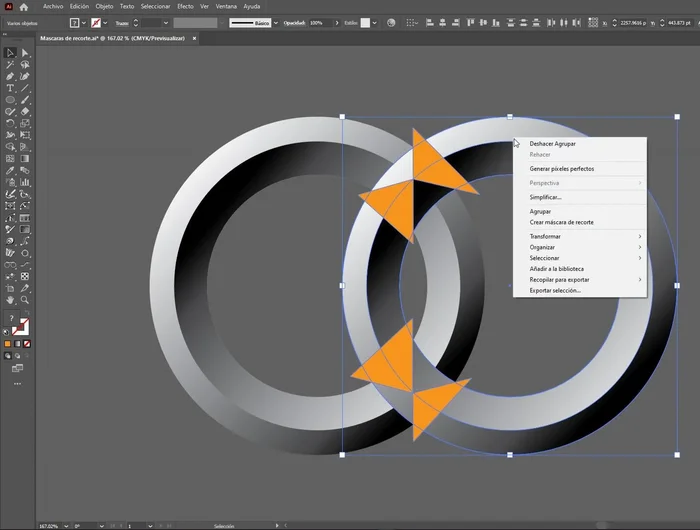Viewport: 700px width, 530px height.
Task: Choose Crear máscara de recorte
Action: point(561,222)
